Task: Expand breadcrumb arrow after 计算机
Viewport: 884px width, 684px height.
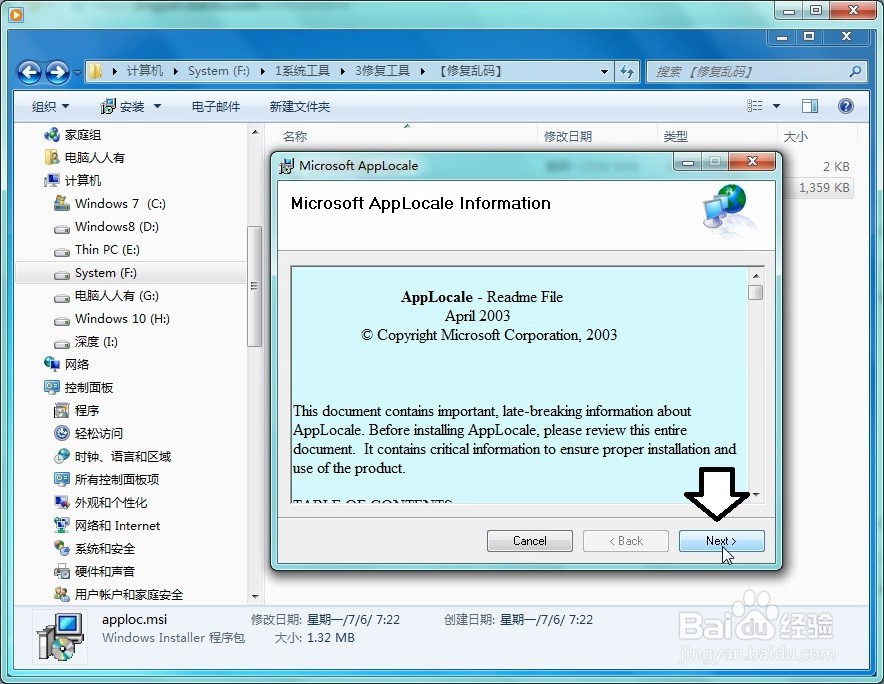Action: 175,71
